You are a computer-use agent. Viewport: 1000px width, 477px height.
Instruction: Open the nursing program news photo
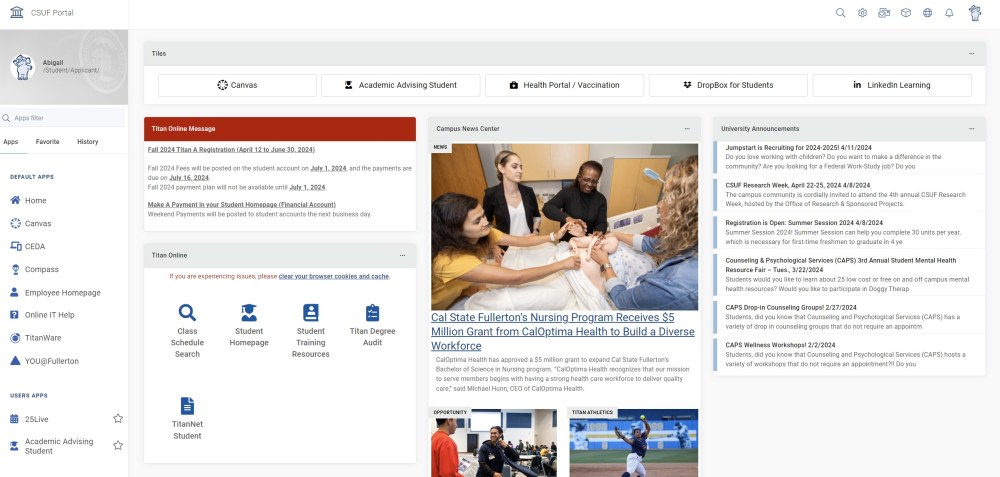(564, 226)
